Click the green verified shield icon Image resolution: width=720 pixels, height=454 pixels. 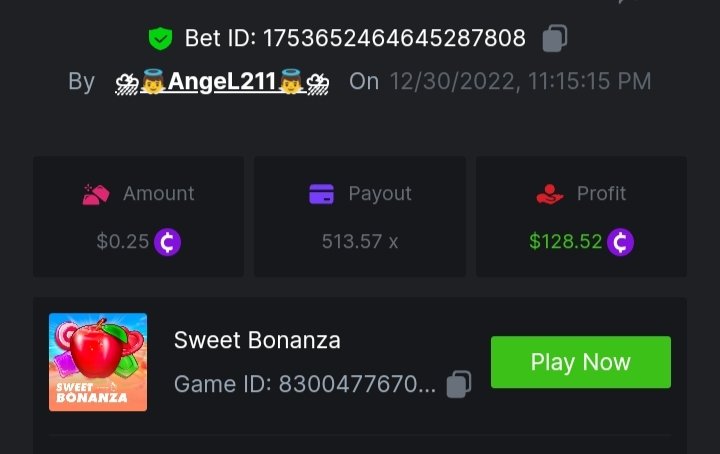160,39
